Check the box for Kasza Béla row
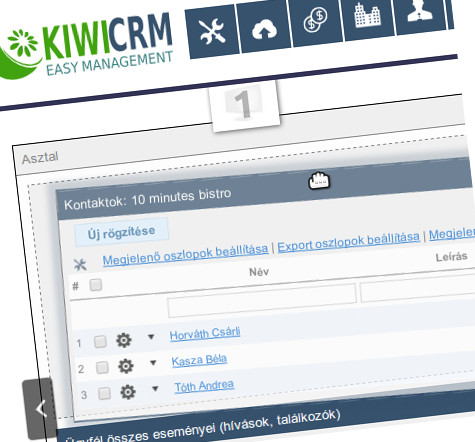475x442 pixels. [x=102, y=368]
